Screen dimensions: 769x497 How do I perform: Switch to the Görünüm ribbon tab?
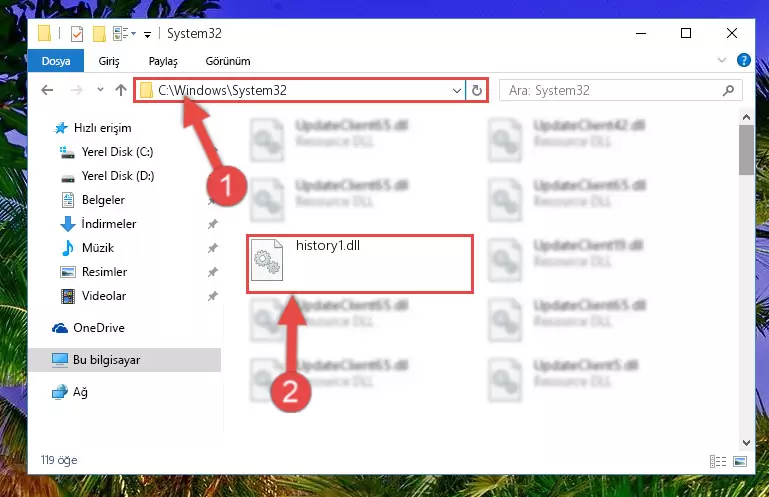(228, 61)
